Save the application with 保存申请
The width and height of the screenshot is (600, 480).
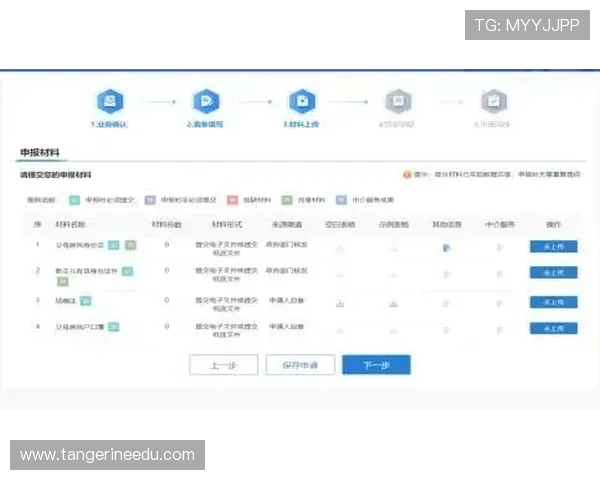click(300, 365)
